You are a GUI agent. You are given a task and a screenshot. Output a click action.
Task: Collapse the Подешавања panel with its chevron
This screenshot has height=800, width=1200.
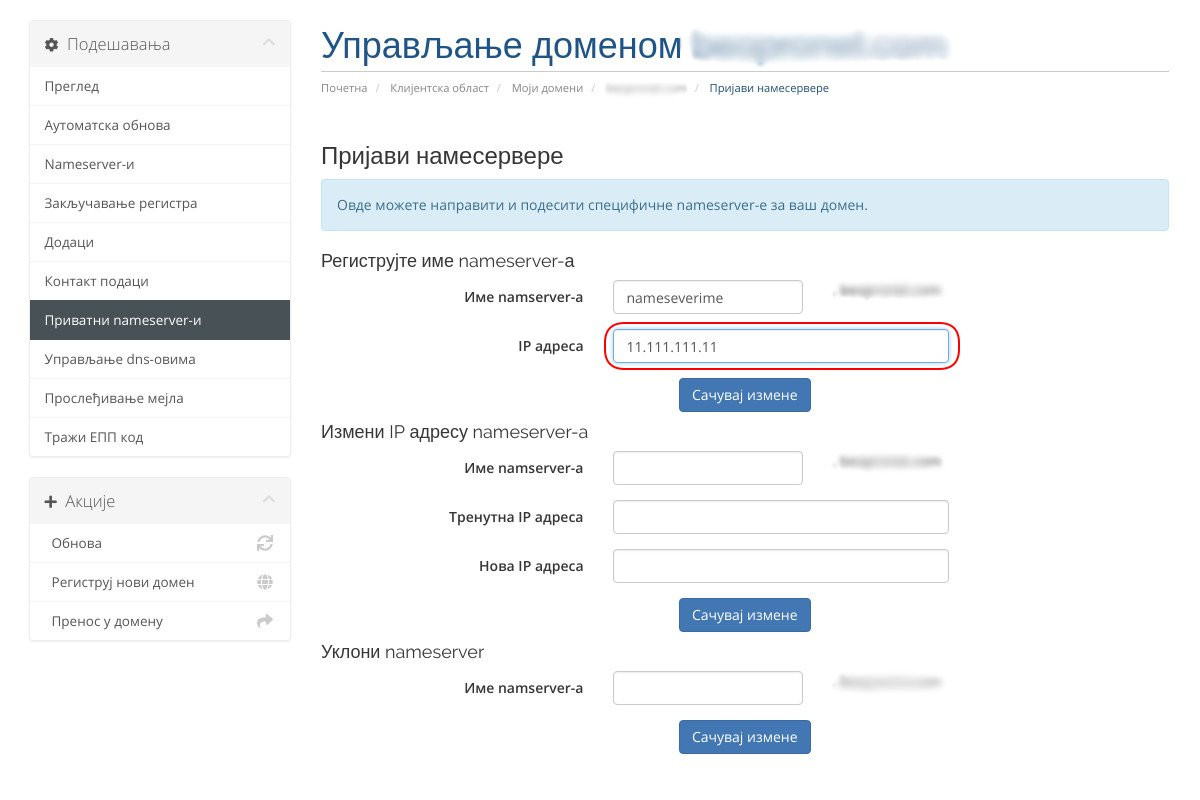pyautogui.click(x=268, y=44)
